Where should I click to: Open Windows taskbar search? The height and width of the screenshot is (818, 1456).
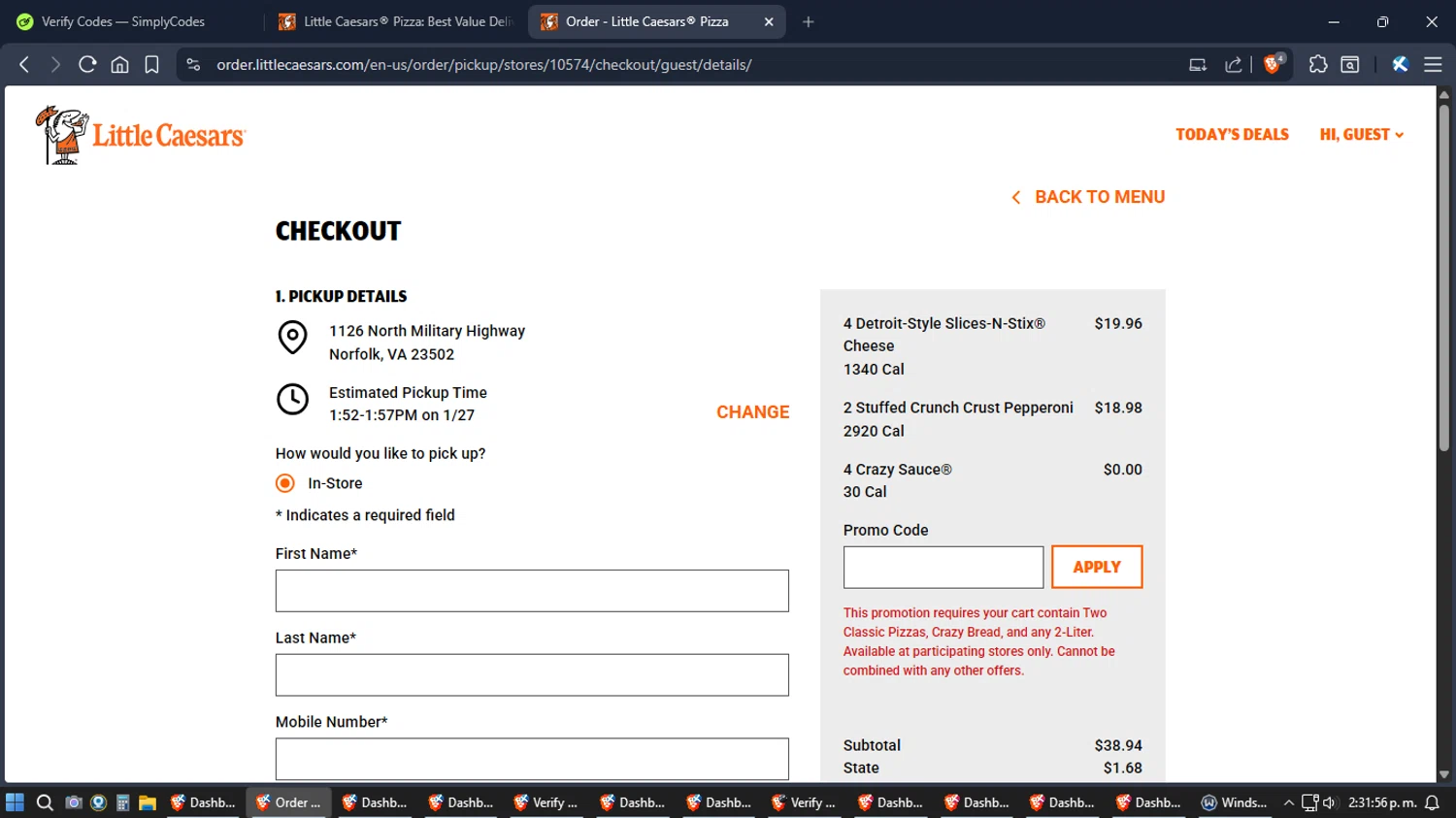45,802
